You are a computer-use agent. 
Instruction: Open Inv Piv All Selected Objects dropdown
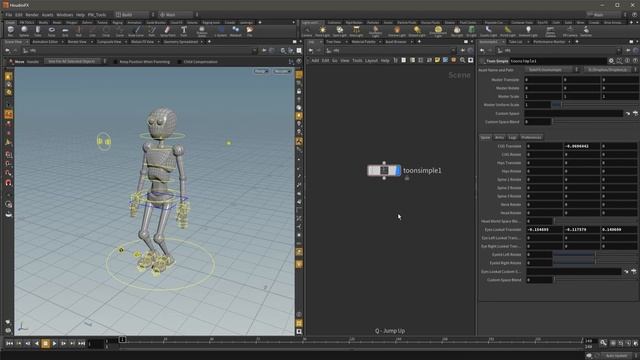click(75, 61)
